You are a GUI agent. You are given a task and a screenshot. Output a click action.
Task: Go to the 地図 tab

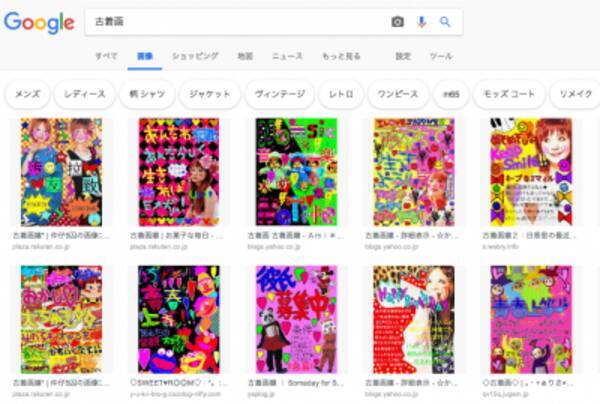point(245,56)
